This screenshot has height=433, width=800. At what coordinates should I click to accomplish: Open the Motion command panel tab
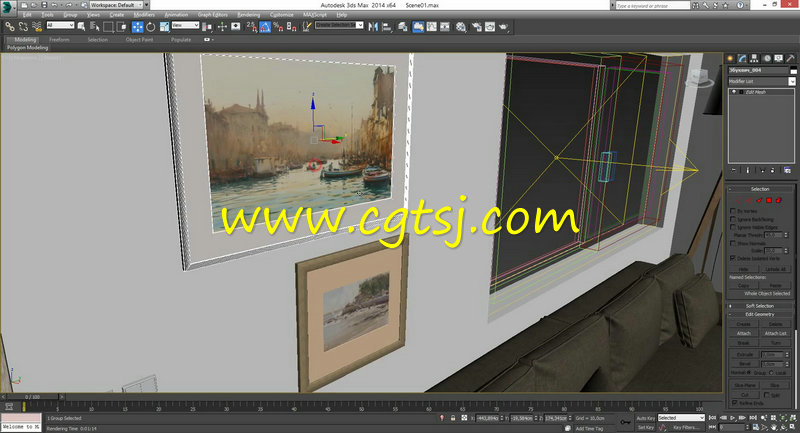tap(766, 59)
